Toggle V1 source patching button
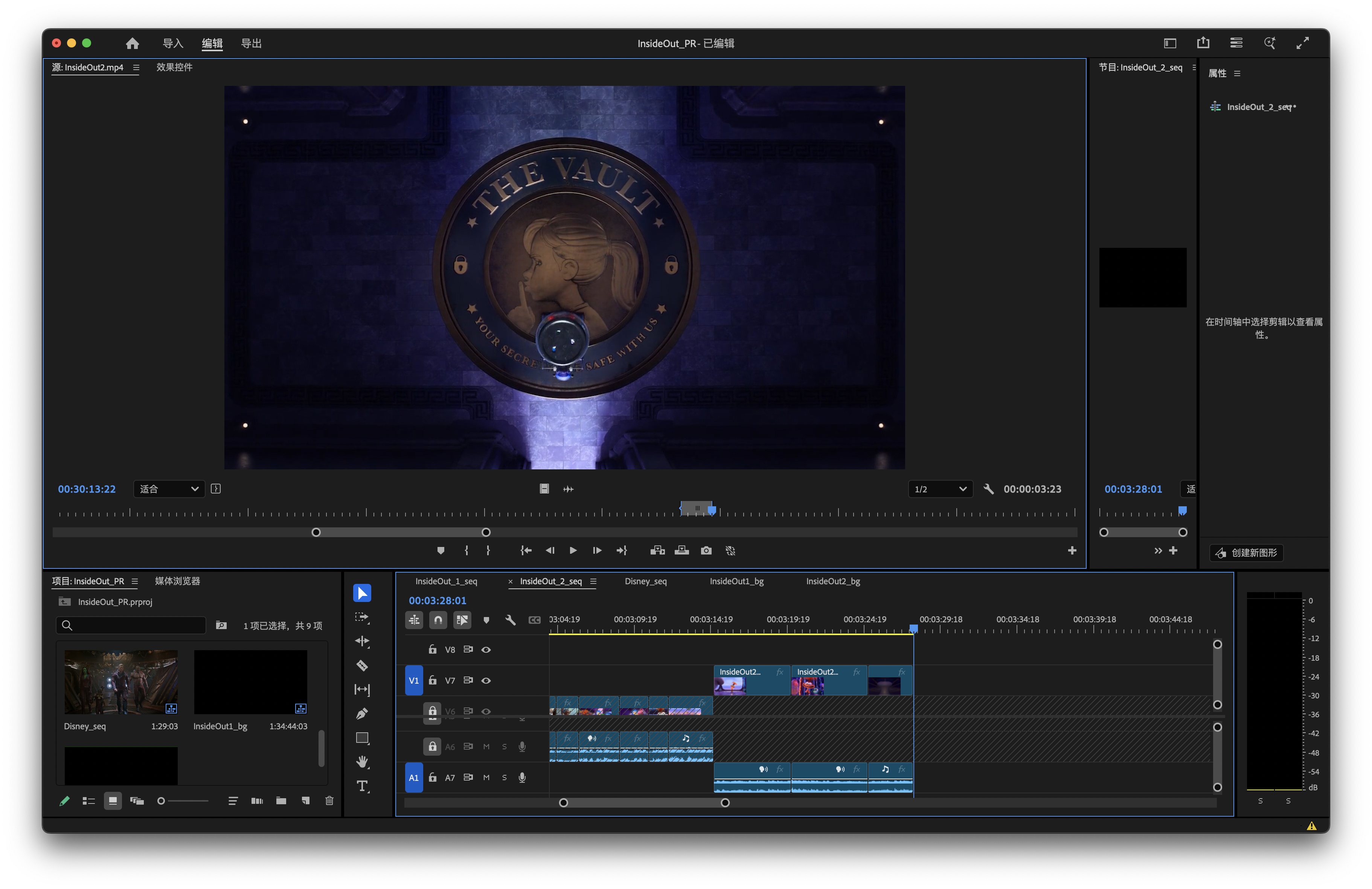Screen dimensions: 1372x889 [x=414, y=680]
